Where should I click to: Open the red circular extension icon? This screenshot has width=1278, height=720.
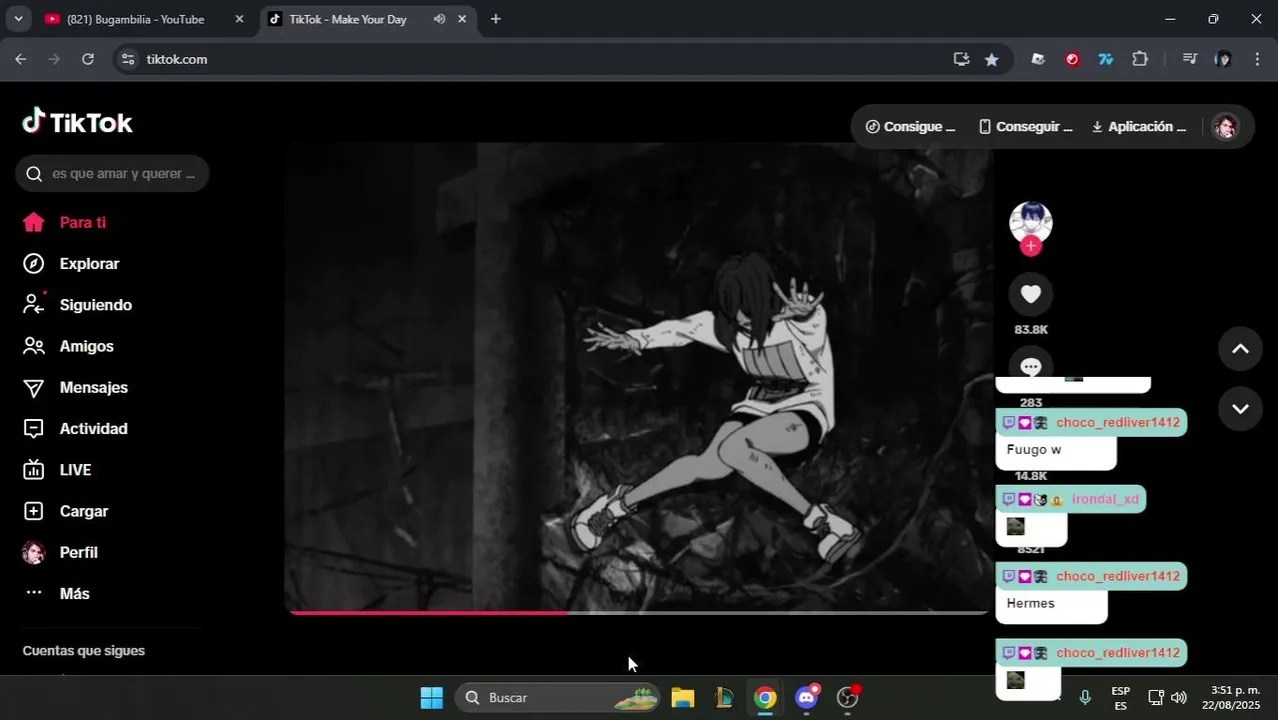coord(1072,59)
